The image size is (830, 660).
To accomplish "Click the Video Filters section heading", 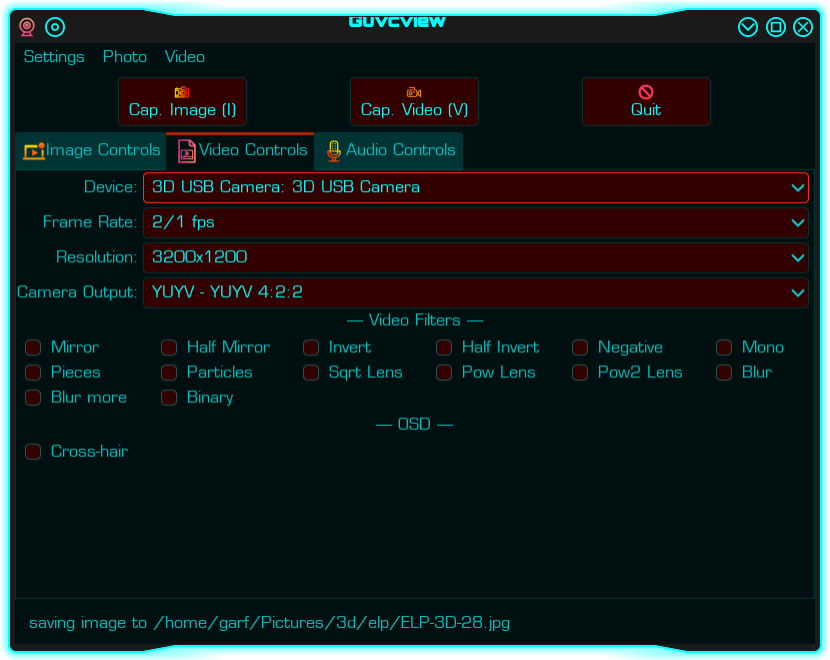I will coord(414,320).
